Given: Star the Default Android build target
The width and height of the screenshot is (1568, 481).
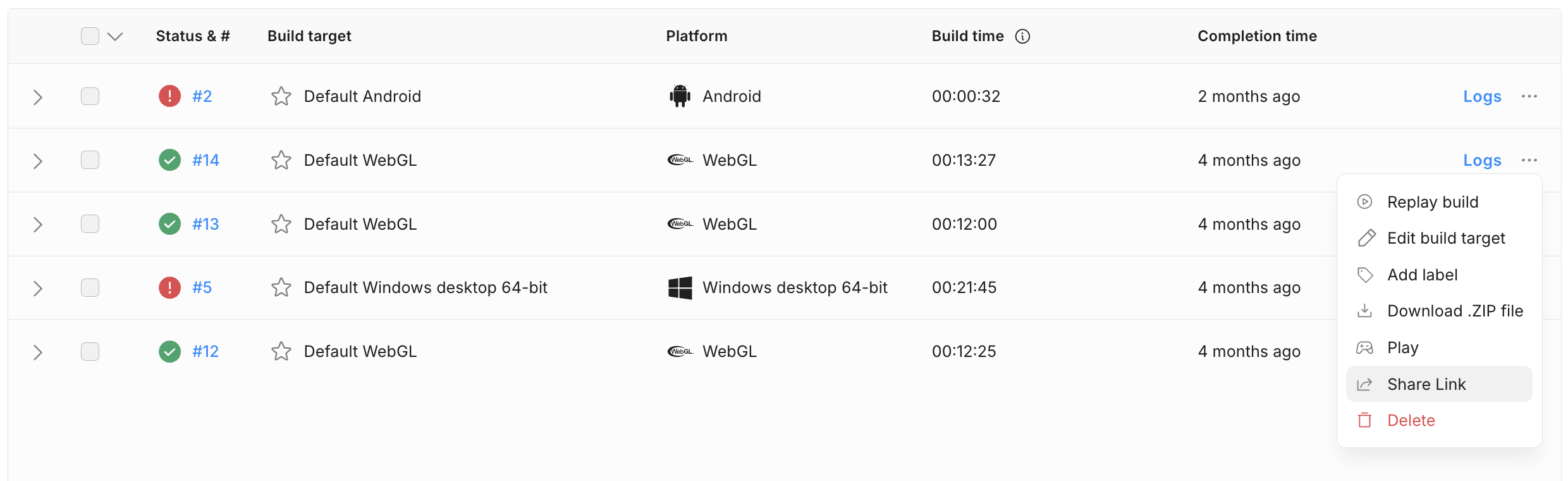Looking at the screenshot, I should [281, 96].
